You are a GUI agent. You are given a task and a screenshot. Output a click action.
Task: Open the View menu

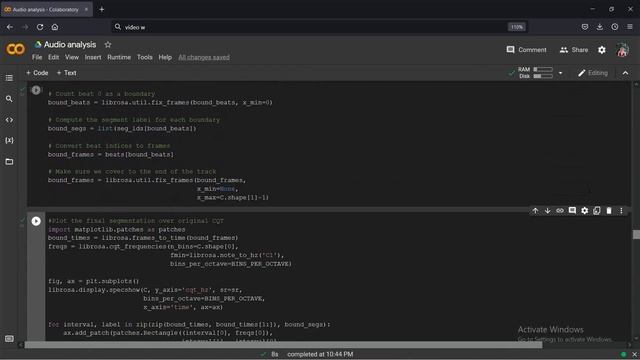tap(72, 57)
